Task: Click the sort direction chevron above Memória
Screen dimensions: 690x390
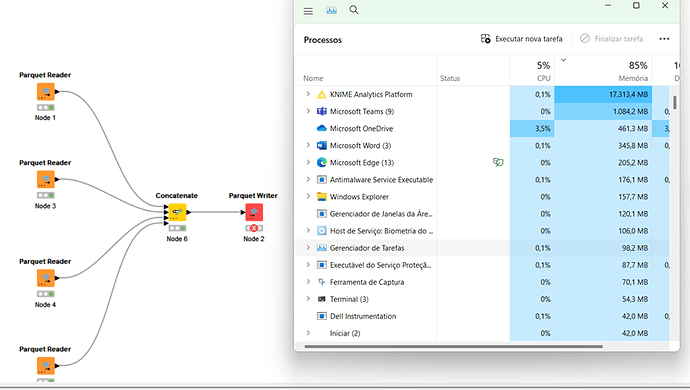Action: (563, 60)
